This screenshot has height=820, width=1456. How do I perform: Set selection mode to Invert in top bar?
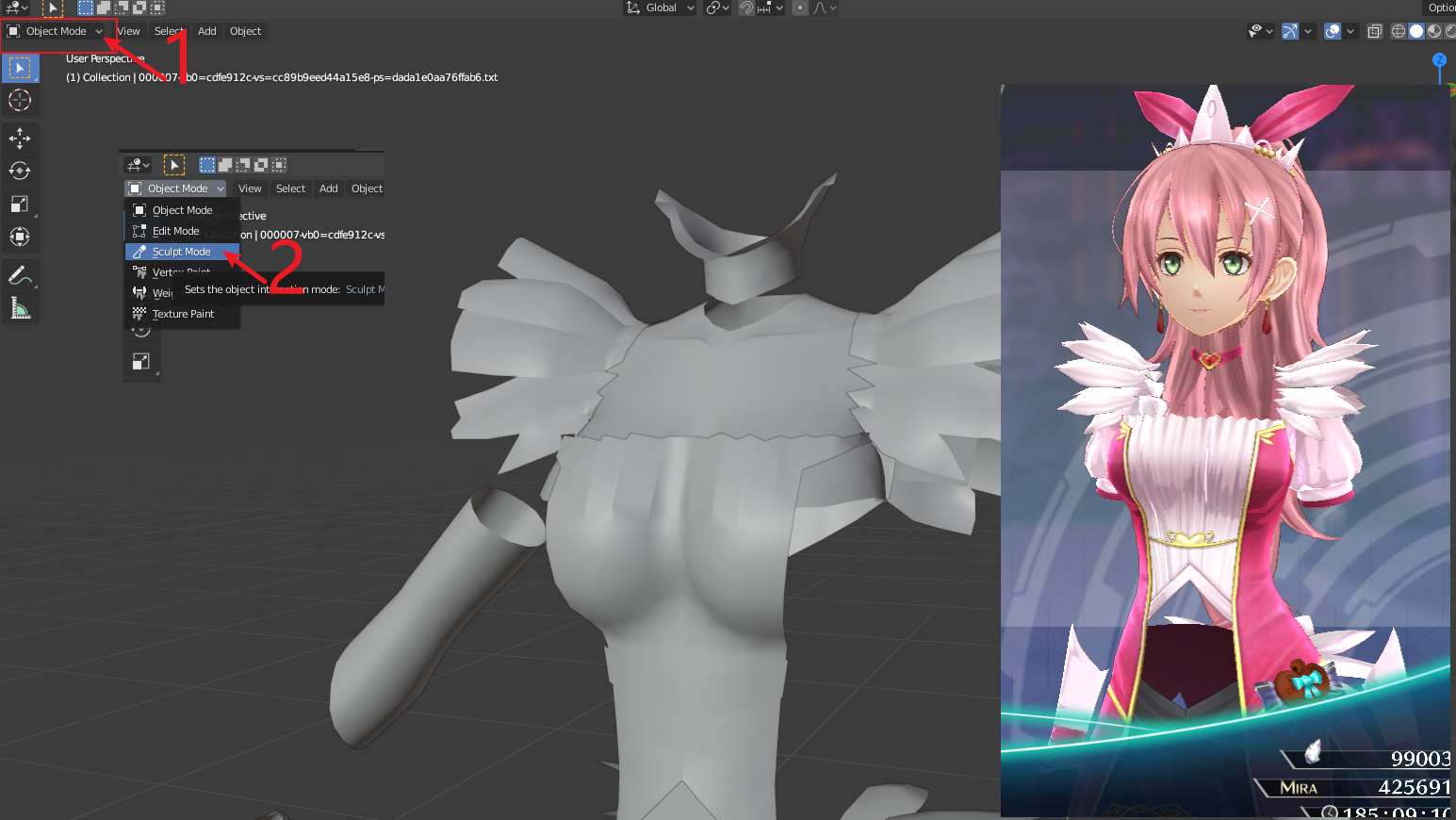pyautogui.click(x=139, y=8)
